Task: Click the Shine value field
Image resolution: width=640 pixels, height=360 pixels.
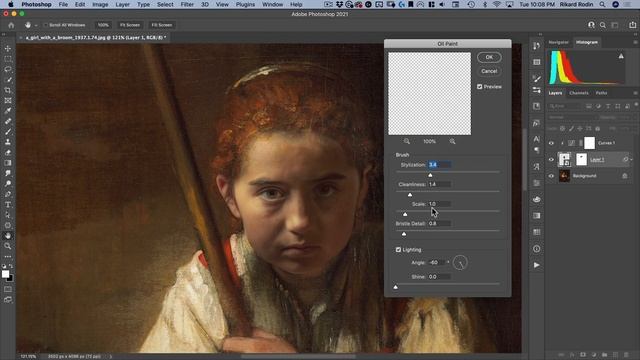Action: point(440,277)
